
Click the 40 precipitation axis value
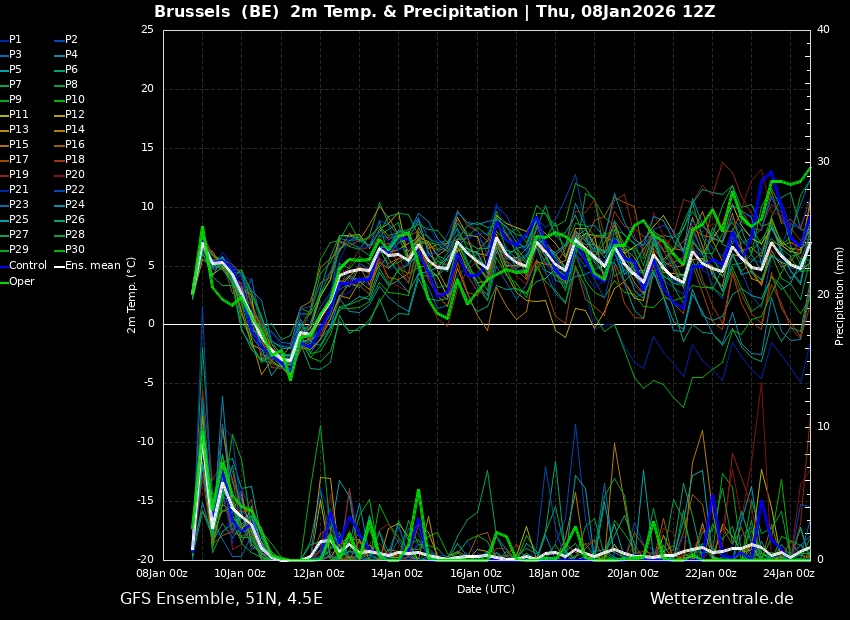[x=823, y=30]
